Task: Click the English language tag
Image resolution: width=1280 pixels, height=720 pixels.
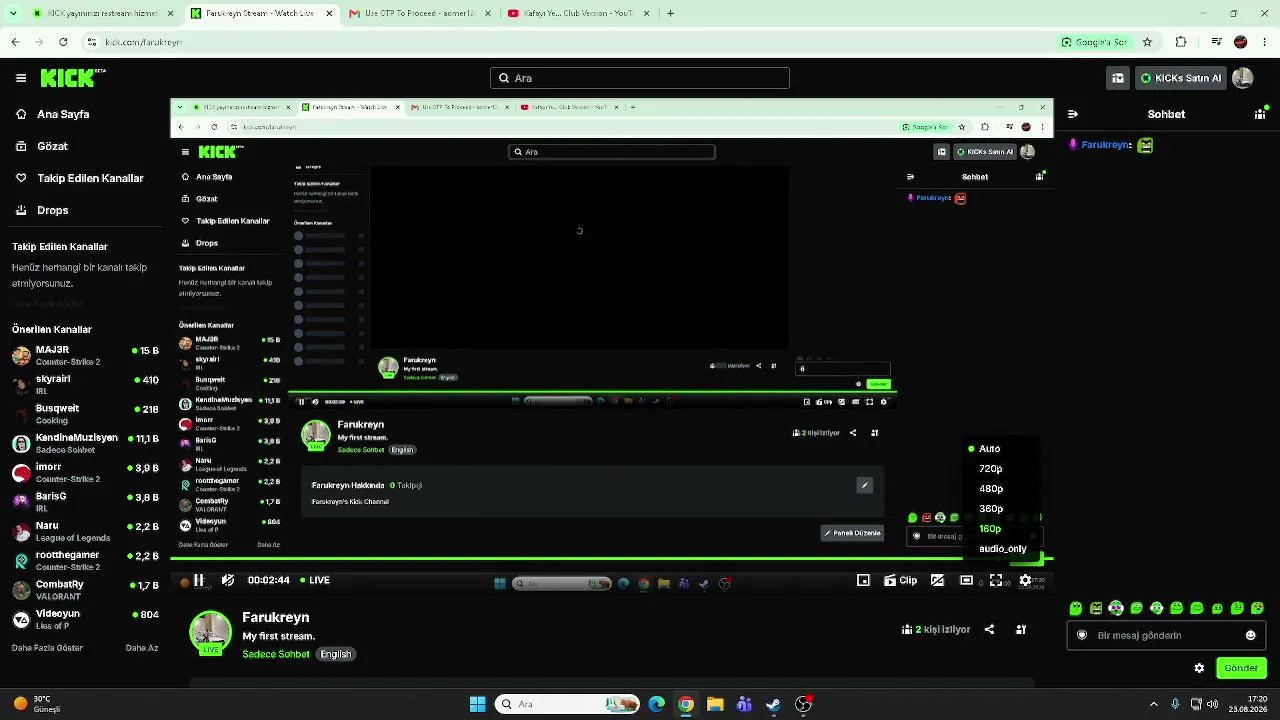Action: click(336, 654)
